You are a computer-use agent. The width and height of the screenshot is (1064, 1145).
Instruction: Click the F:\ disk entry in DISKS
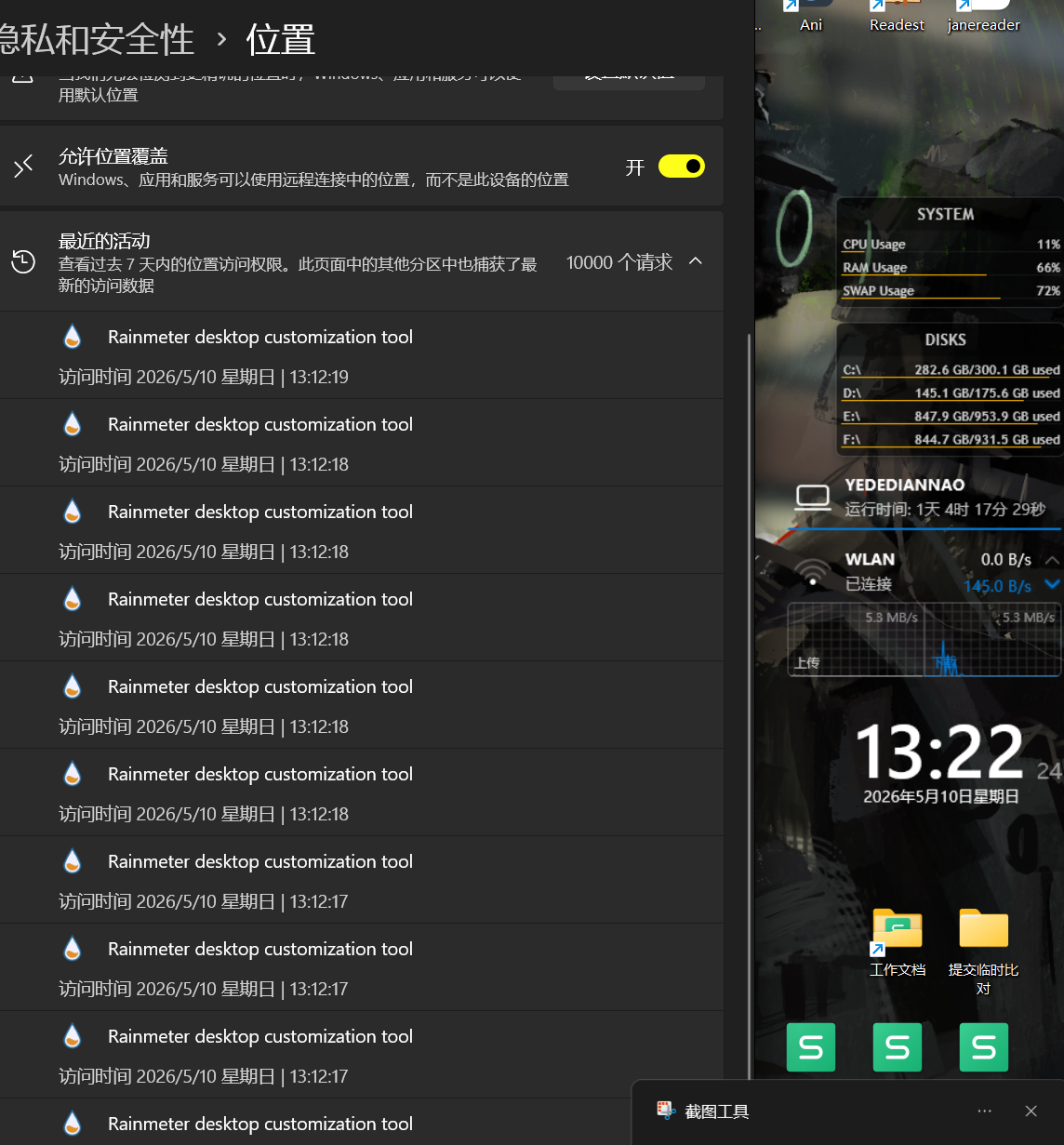pyautogui.click(x=951, y=440)
